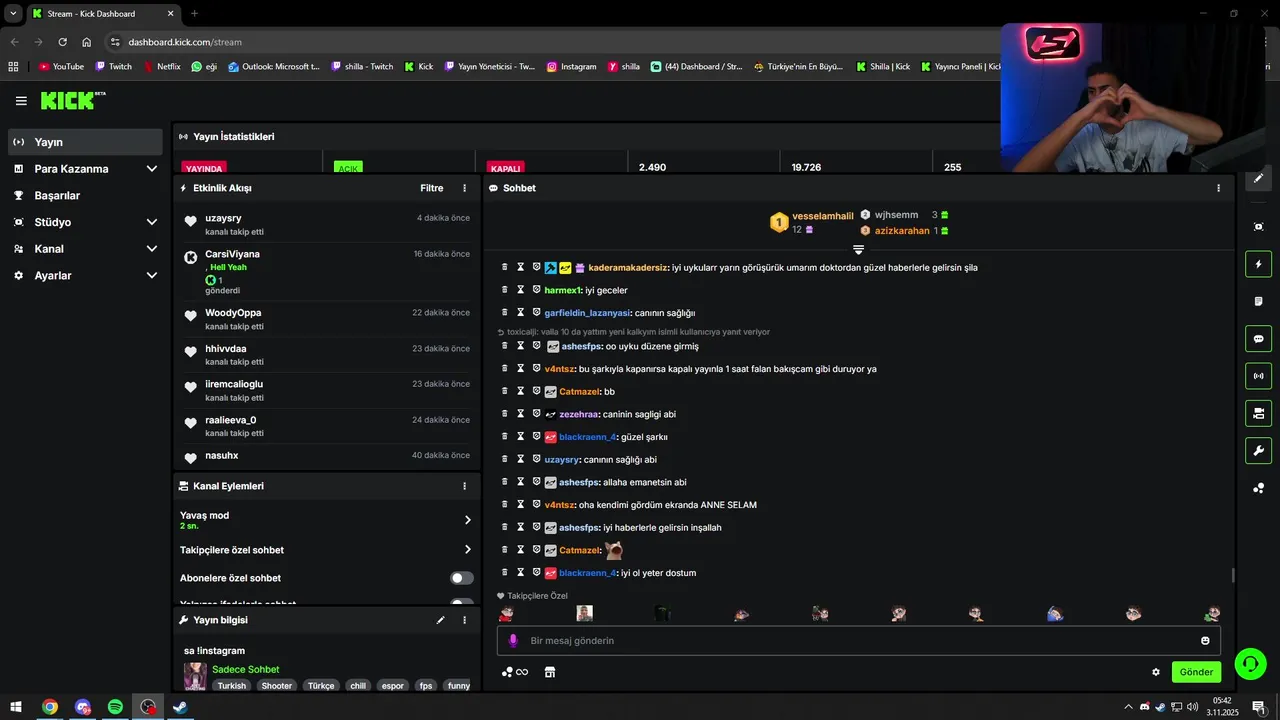The height and width of the screenshot is (720, 1280).
Task: Open Takipçilere özel sohbet arrow
Action: [x=467, y=550]
